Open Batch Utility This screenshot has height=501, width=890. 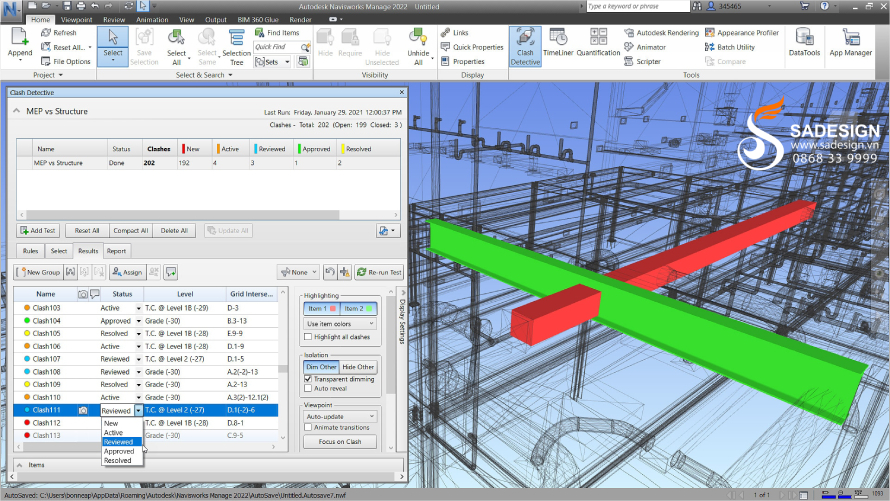pyautogui.click(x=729, y=47)
